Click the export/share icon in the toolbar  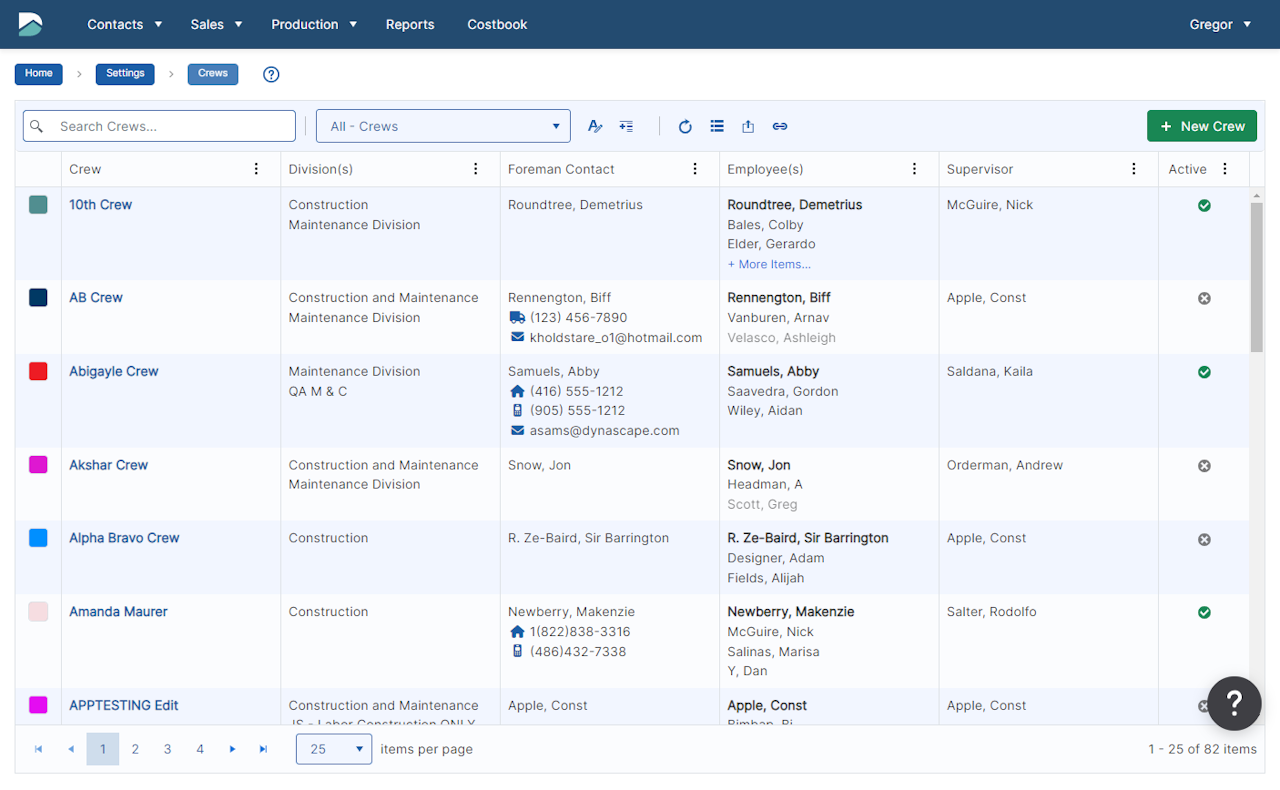tap(748, 126)
